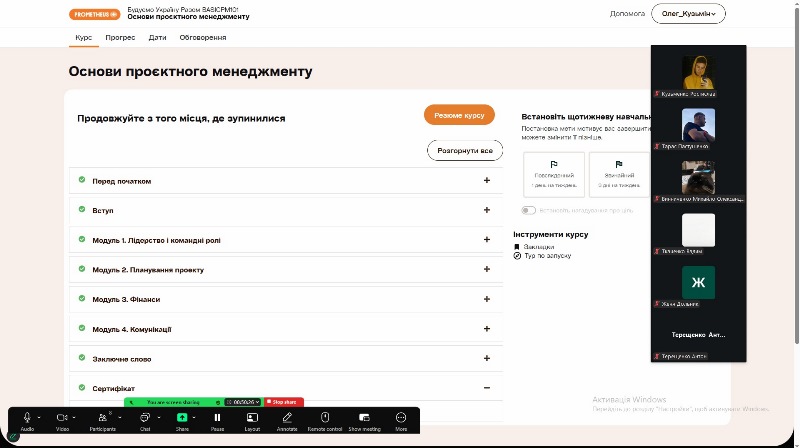Click the Тур по запуску compass icon
The image size is (800, 448).
[x=517, y=256]
